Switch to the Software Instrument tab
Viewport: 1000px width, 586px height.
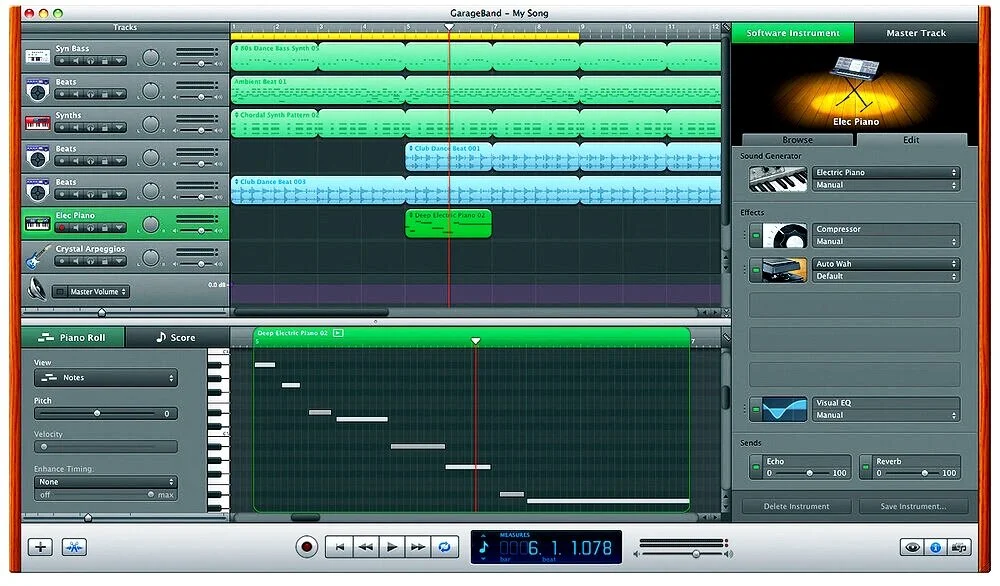(793, 33)
